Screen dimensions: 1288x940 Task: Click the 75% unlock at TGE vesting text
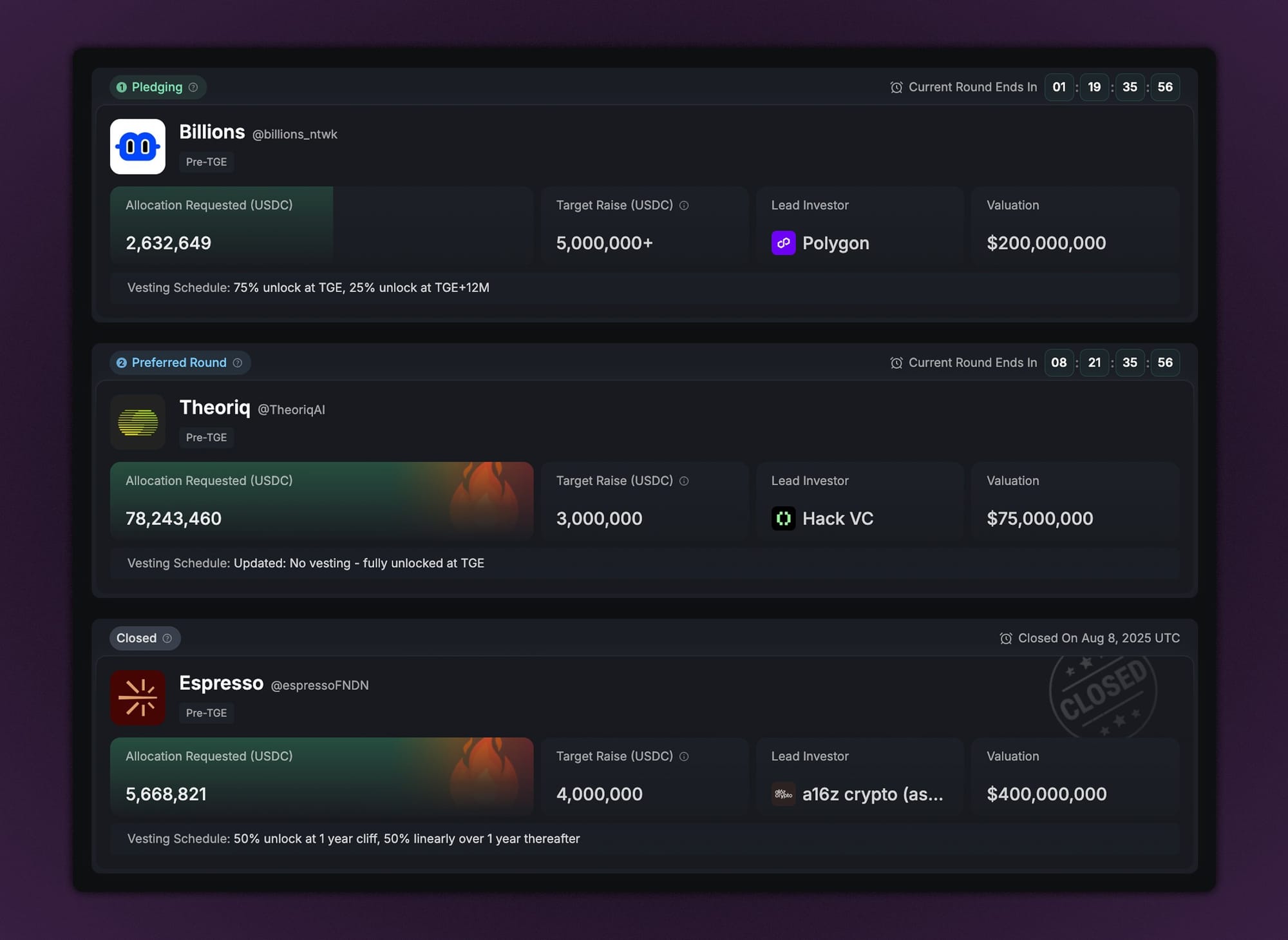click(x=361, y=288)
